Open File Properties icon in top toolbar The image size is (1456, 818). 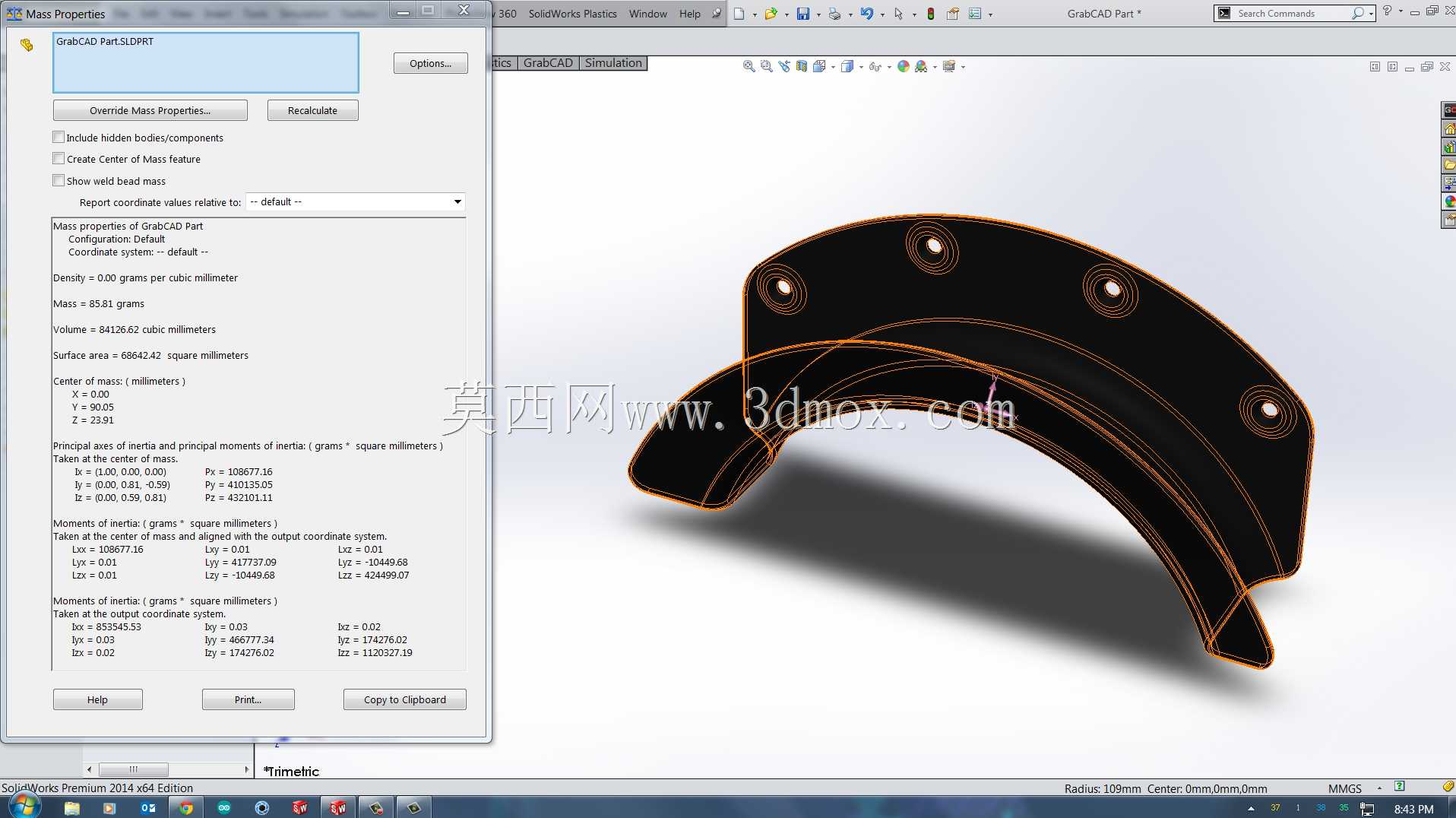tap(952, 14)
